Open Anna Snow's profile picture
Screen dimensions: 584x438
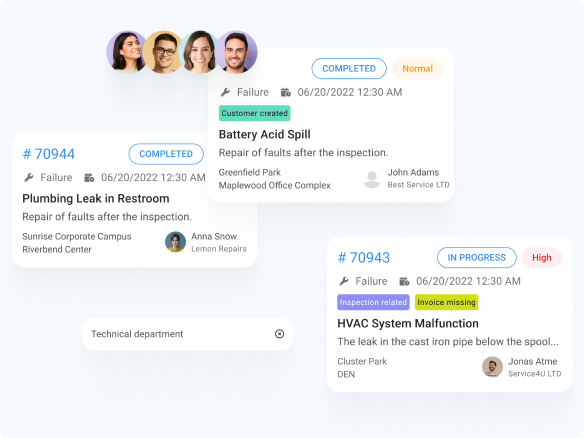click(175, 242)
